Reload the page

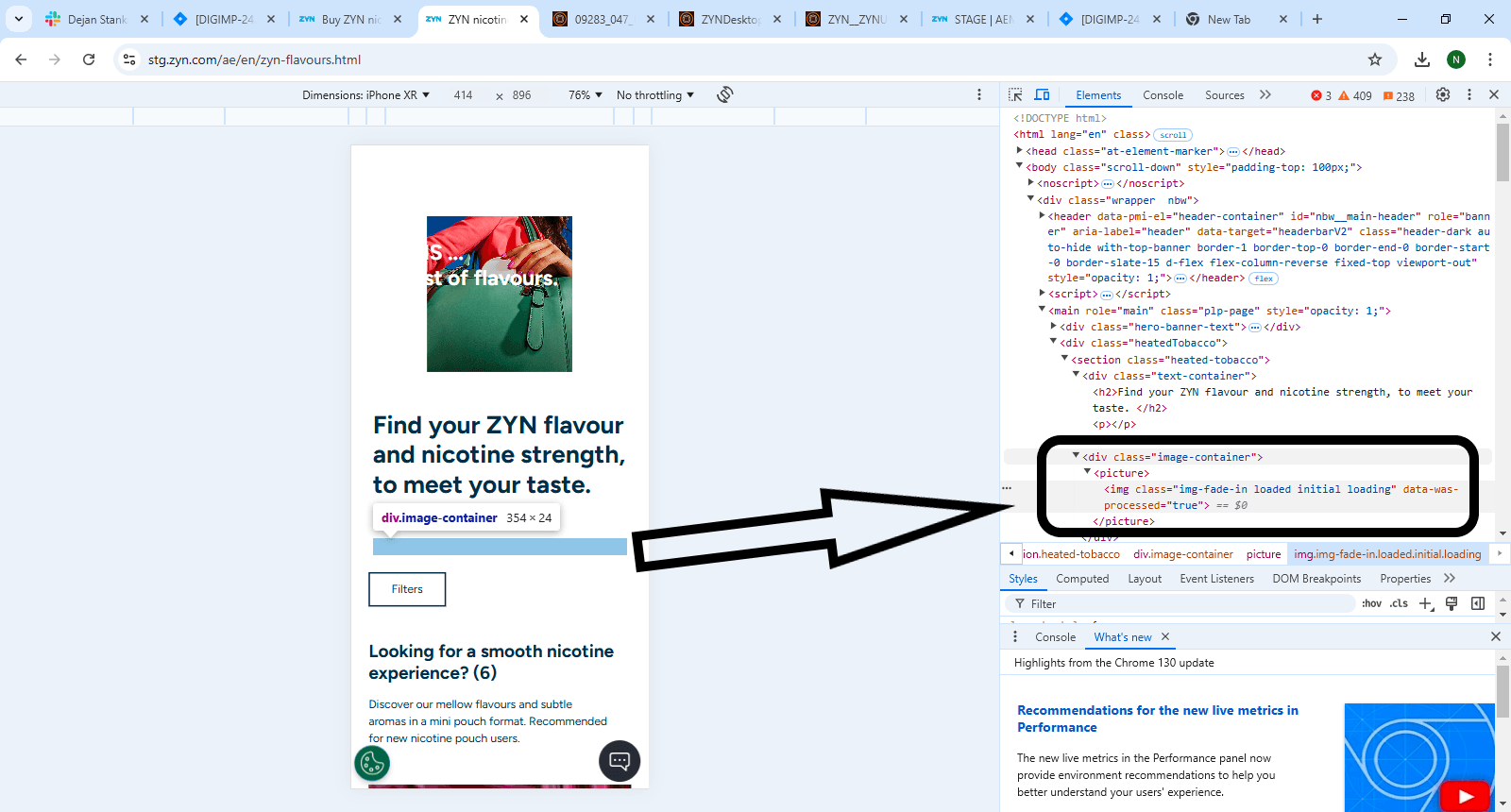click(89, 59)
